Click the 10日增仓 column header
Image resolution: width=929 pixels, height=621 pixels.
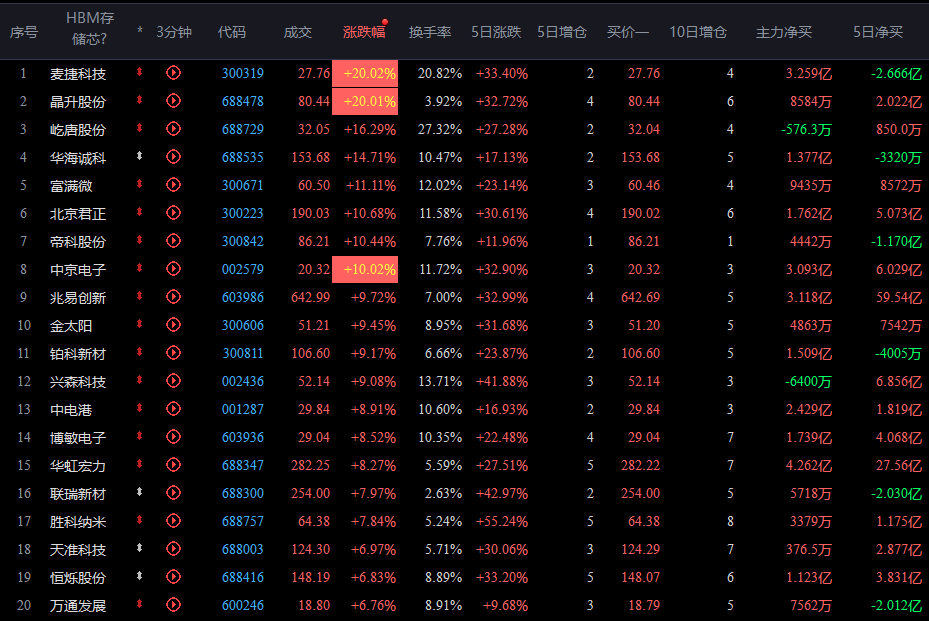(698, 32)
